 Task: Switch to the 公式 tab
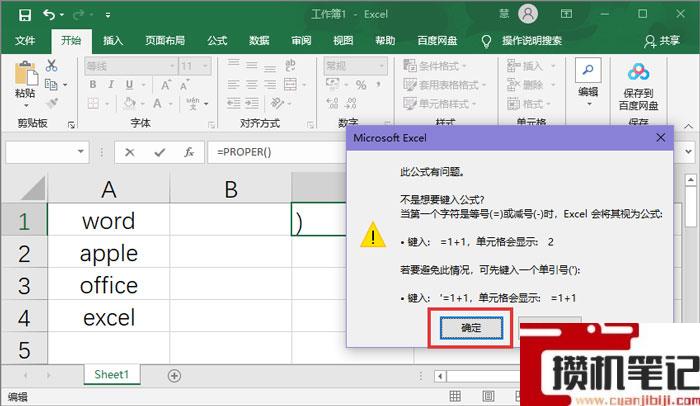pyautogui.click(x=217, y=41)
